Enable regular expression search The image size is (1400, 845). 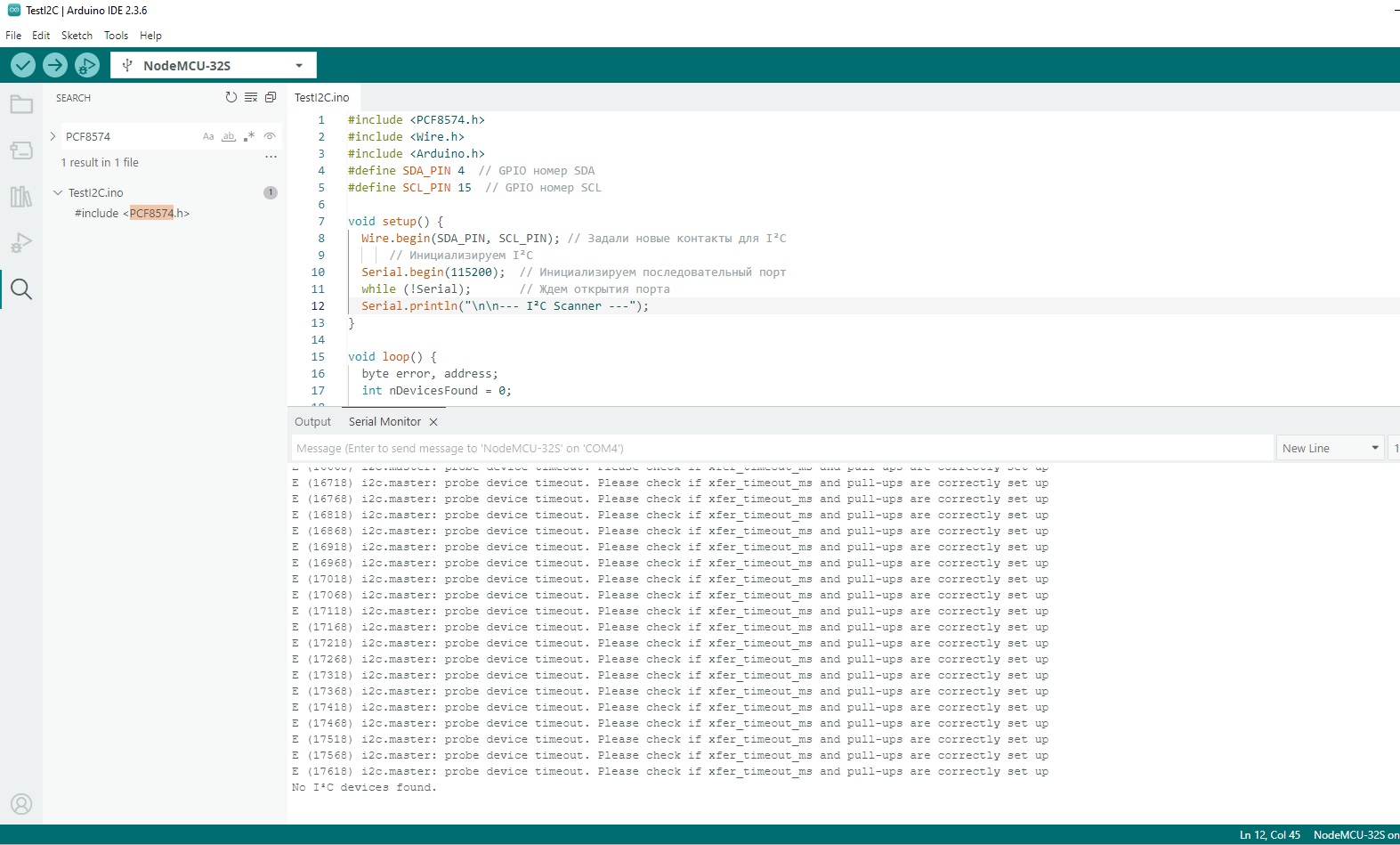tap(249, 136)
